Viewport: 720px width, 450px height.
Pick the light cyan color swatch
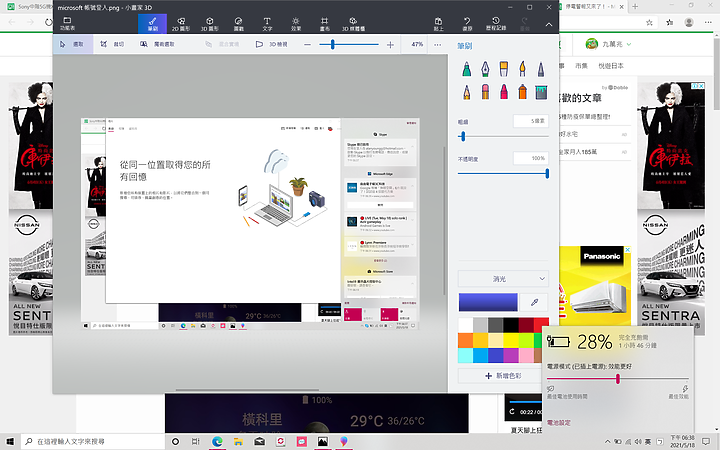pos(465,355)
